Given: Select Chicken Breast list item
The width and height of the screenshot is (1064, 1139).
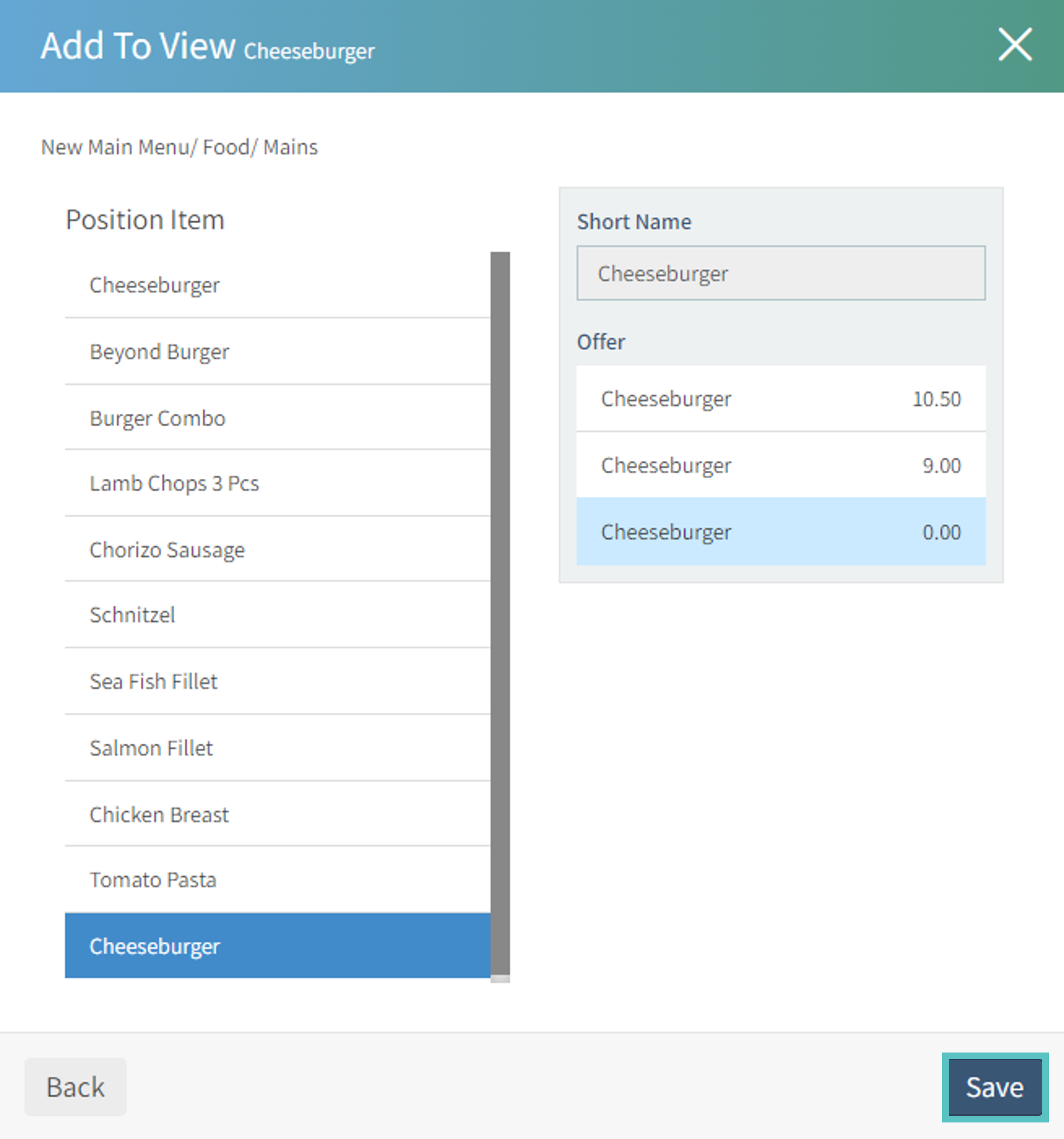Looking at the screenshot, I should pos(277,814).
